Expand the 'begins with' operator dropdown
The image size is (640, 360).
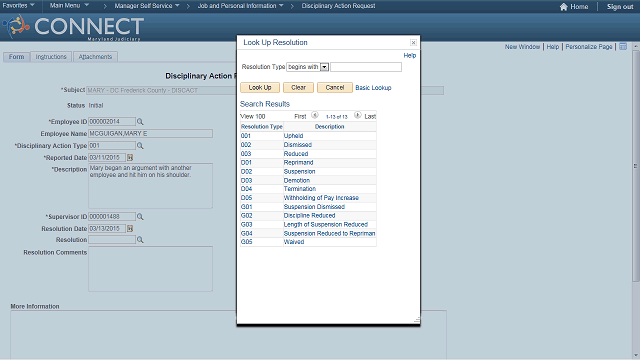click(324, 67)
